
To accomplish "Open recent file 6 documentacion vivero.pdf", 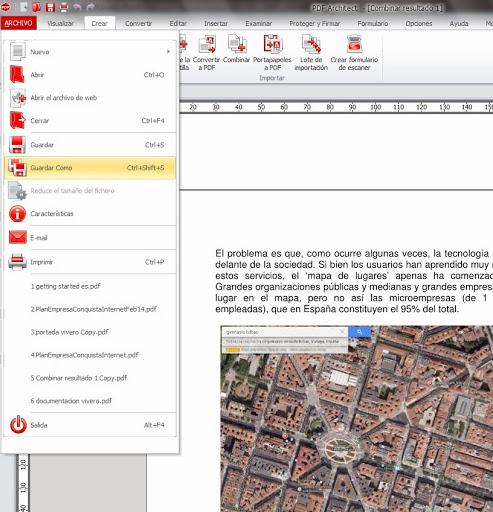I will pos(71,401).
